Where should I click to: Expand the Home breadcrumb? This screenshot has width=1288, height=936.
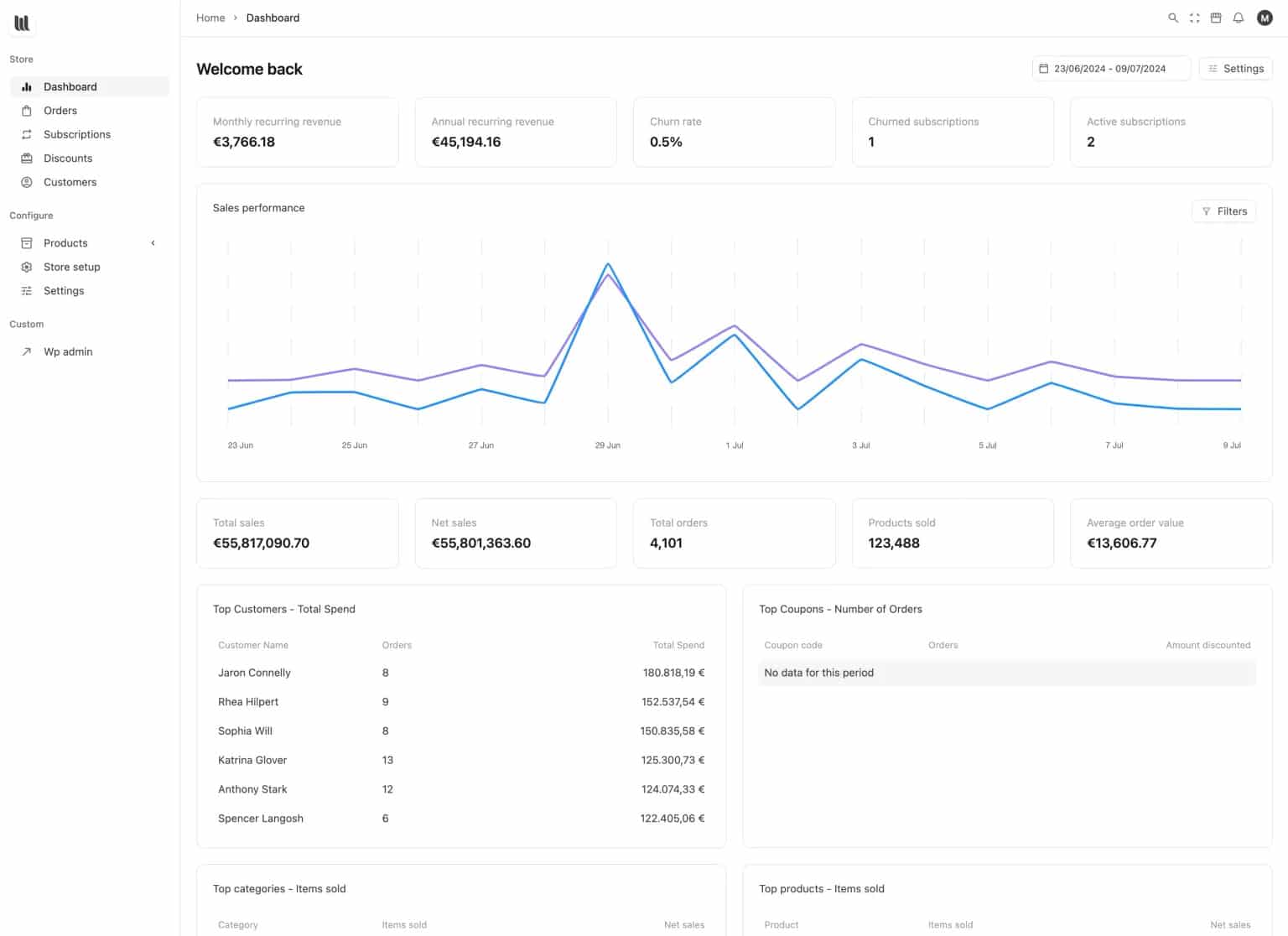(x=210, y=18)
